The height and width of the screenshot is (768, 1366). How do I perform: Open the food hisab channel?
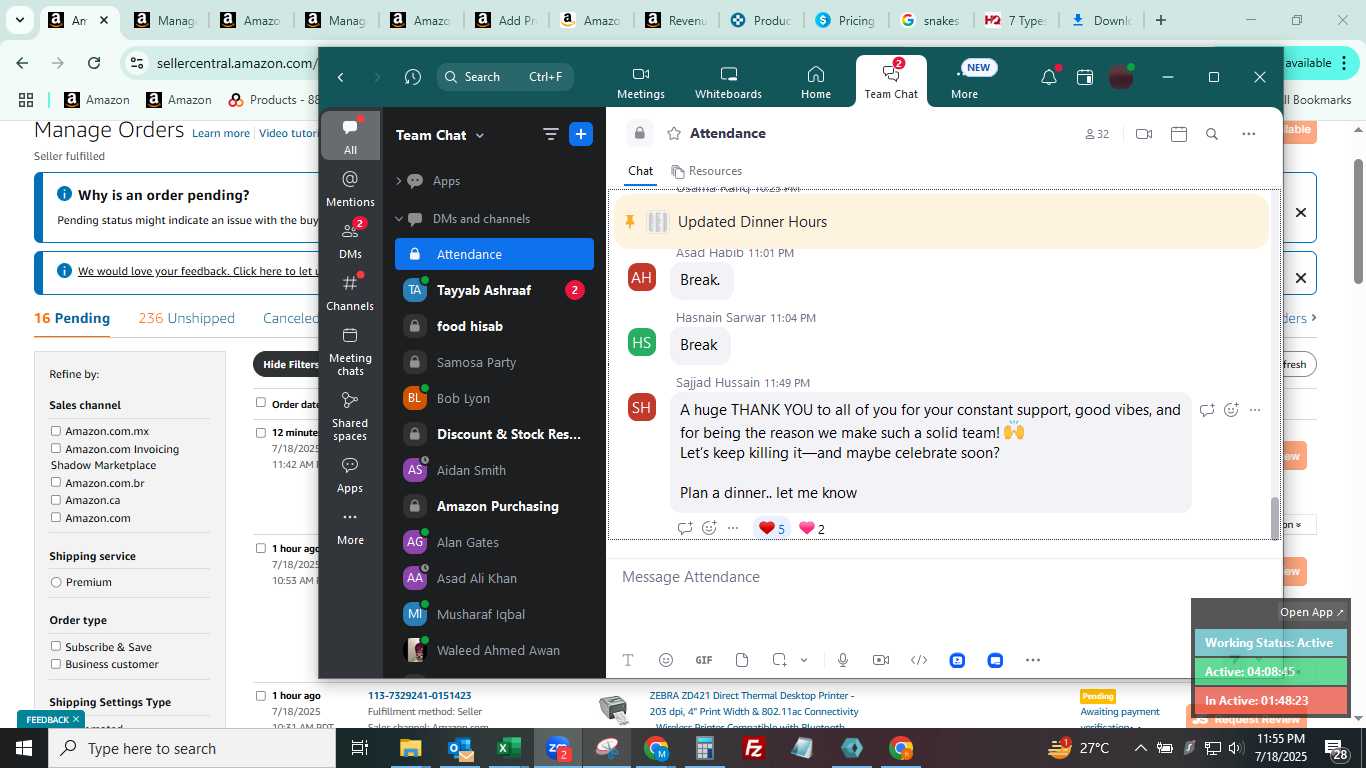pyautogui.click(x=494, y=326)
